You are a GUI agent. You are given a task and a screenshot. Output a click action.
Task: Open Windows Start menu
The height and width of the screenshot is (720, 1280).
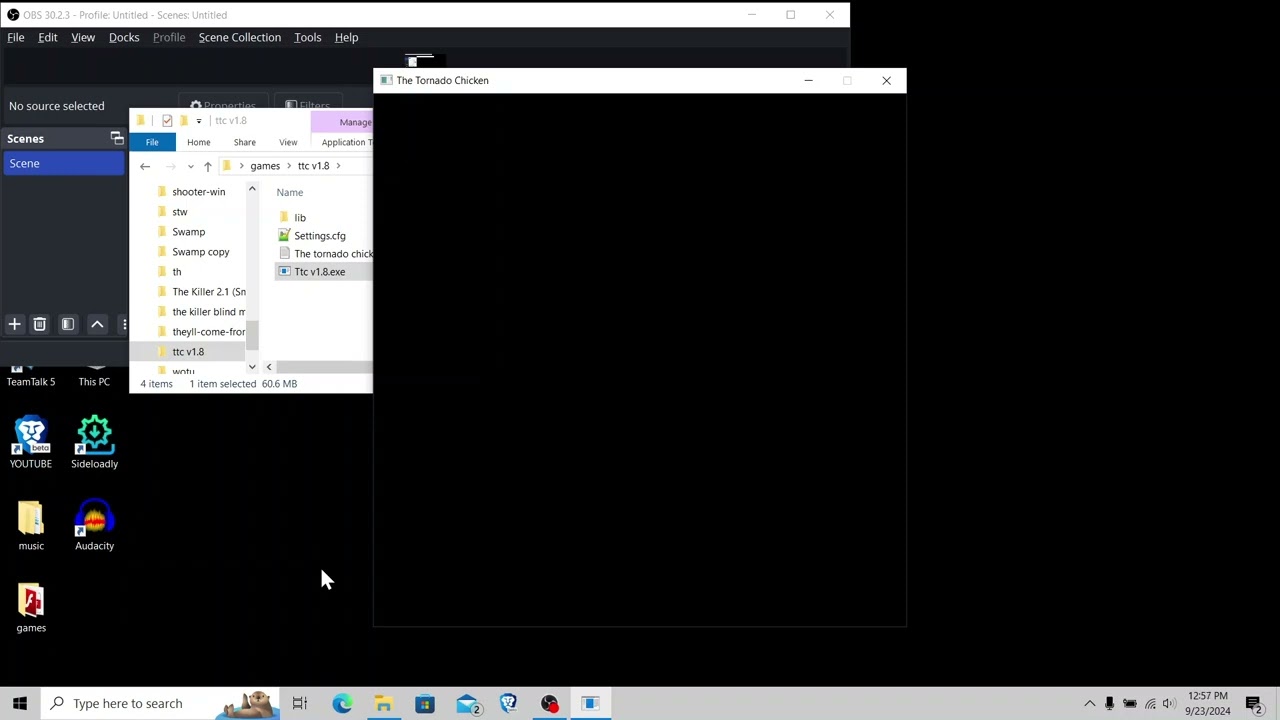[x=20, y=703]
